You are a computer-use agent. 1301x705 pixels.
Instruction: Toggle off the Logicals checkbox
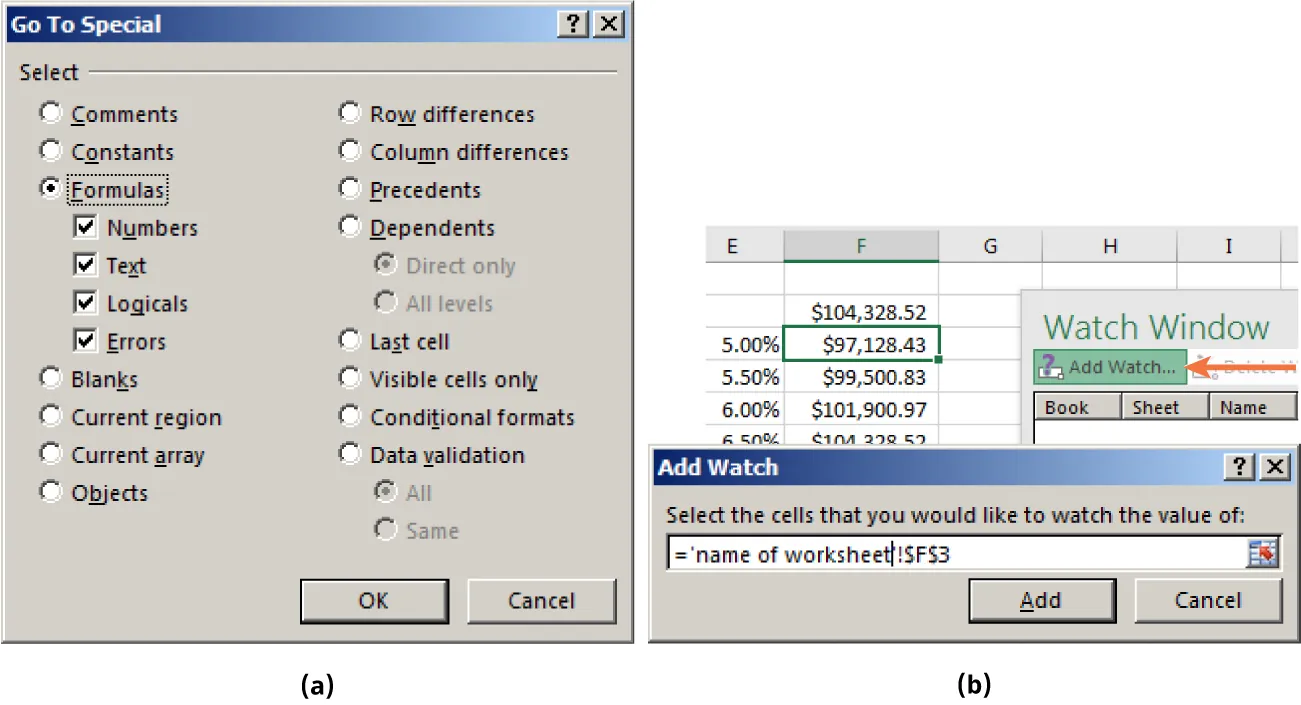pyautogui.click(x=85, y=303)
